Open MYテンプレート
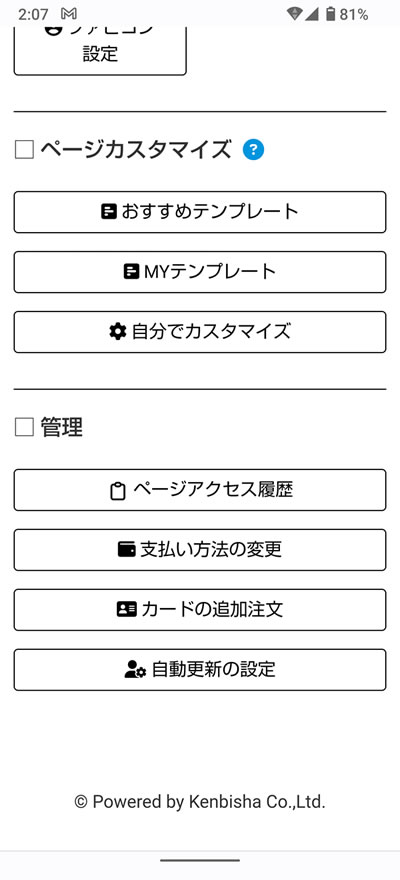The height and width of the screenshot is (880, 400). click(x=200, y=272)
